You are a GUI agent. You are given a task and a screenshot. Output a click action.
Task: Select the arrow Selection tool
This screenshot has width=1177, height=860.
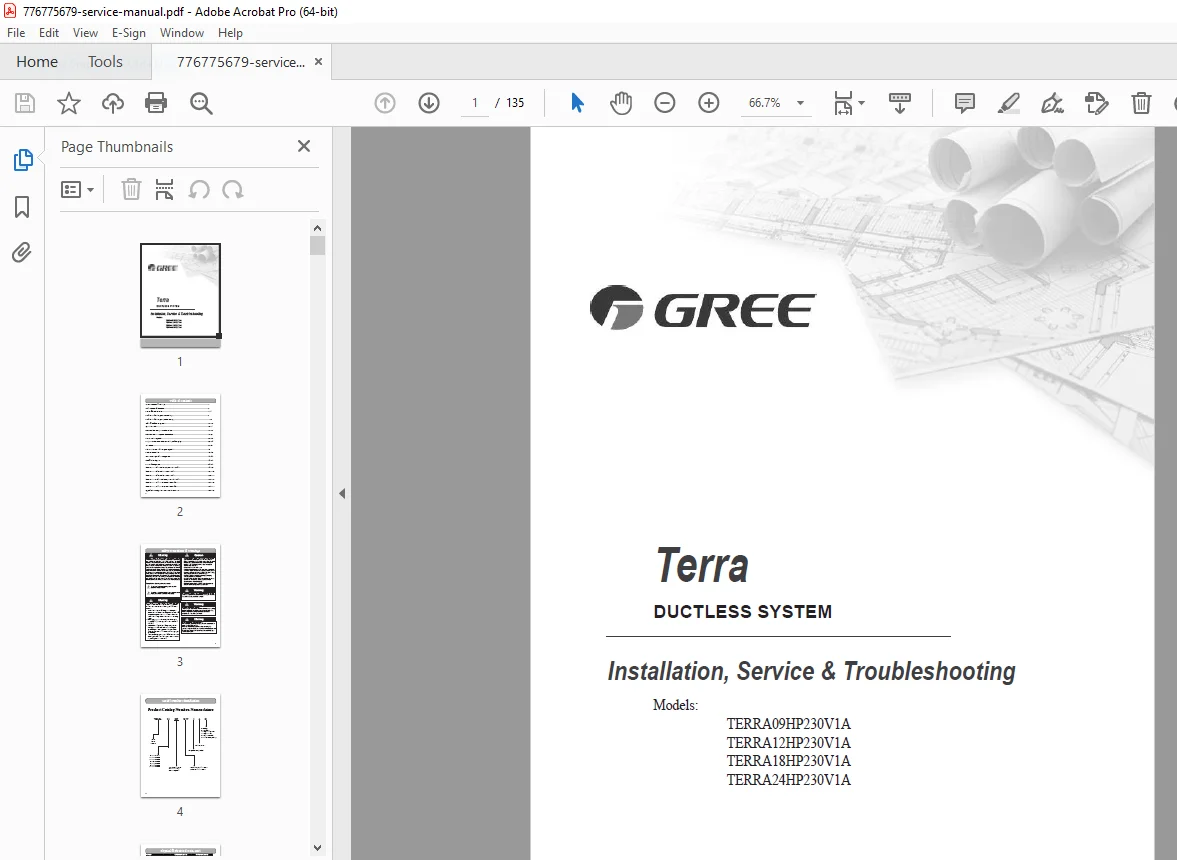[x=577, y=103]
